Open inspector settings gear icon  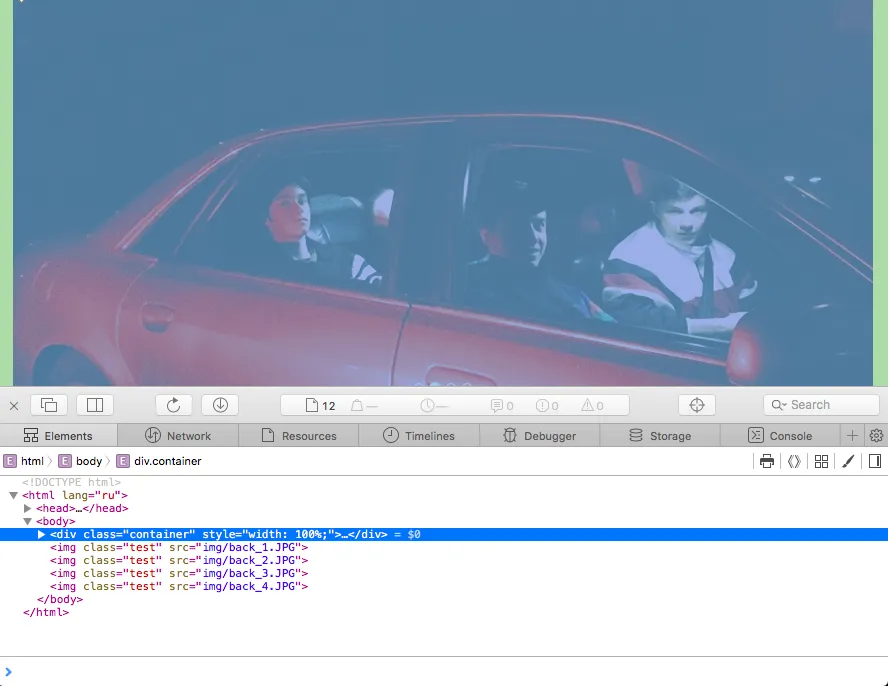876,436
